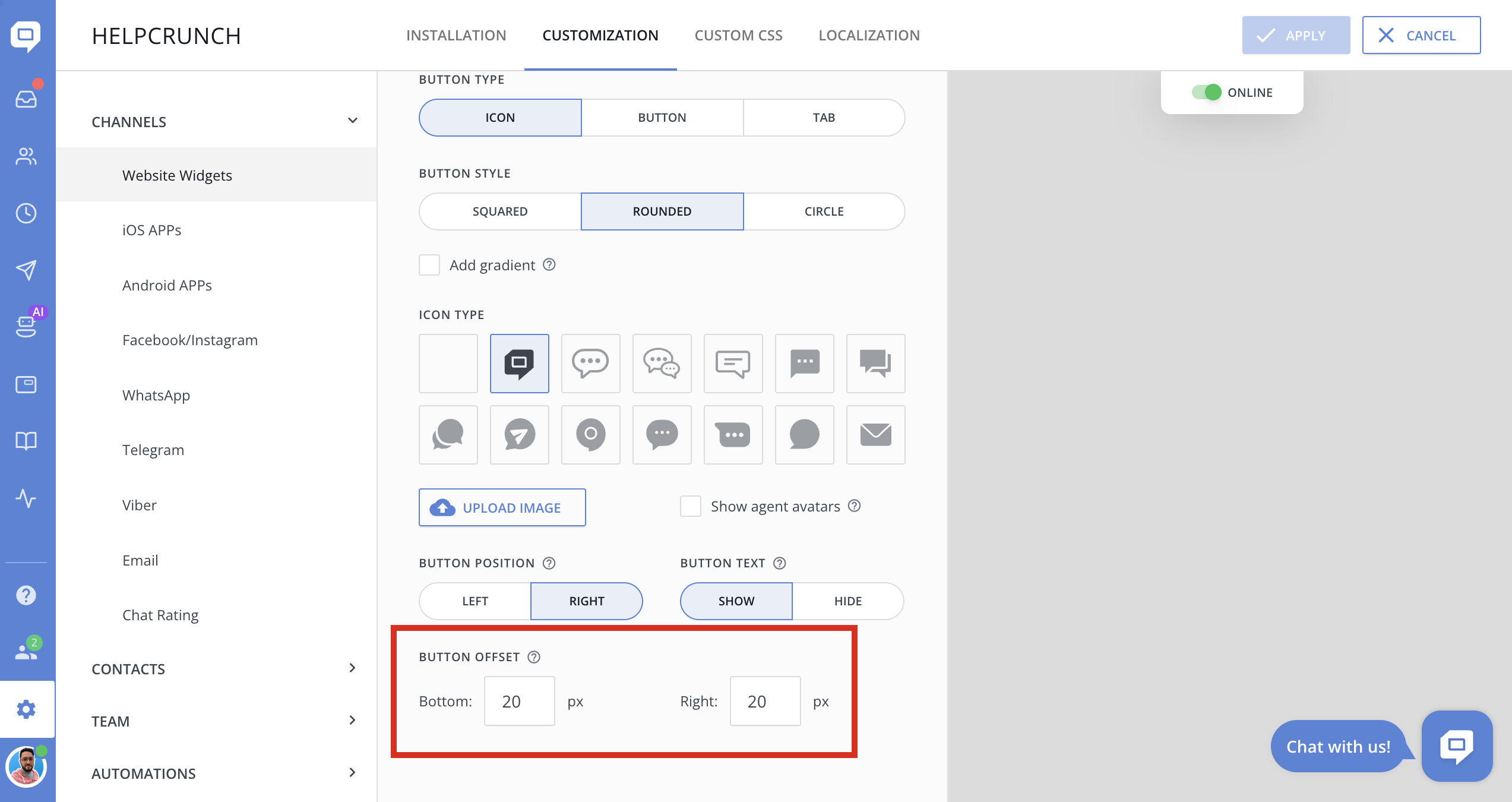Toggle the Online status switch
1512x802 pixels.
[x=1206, y=93]
